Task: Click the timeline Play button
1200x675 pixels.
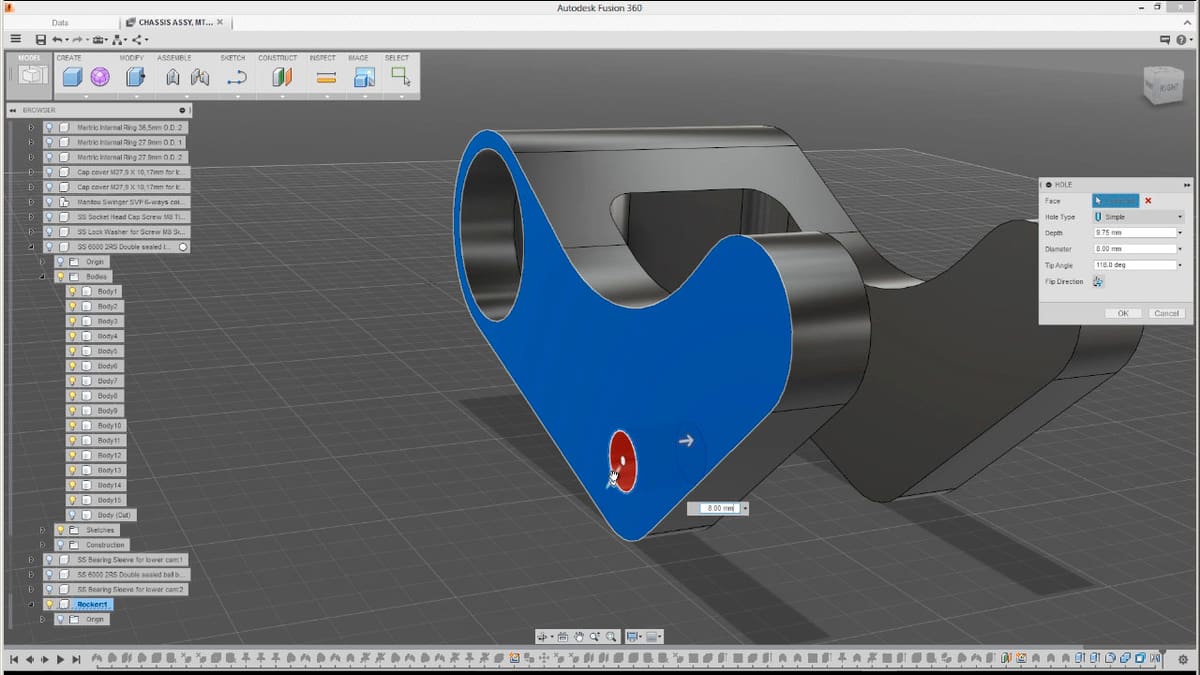Action: [x=60, y=660]
